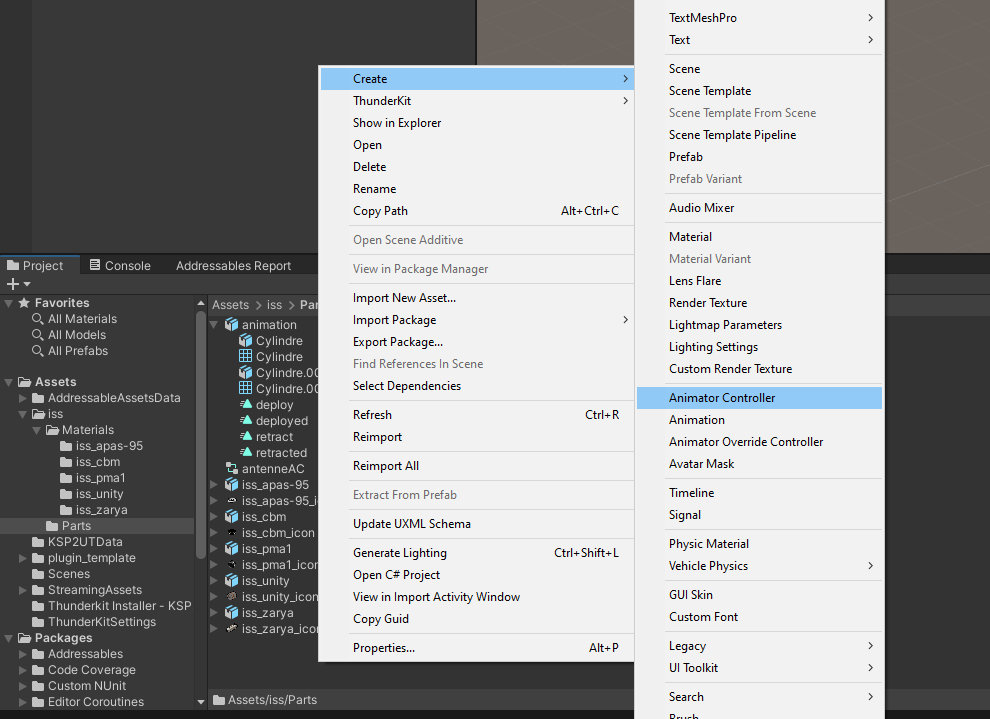Screen dimensions: 990x719
Task: Click the iss_cbm prefab cube icon
Action: [x=232, y=517]
